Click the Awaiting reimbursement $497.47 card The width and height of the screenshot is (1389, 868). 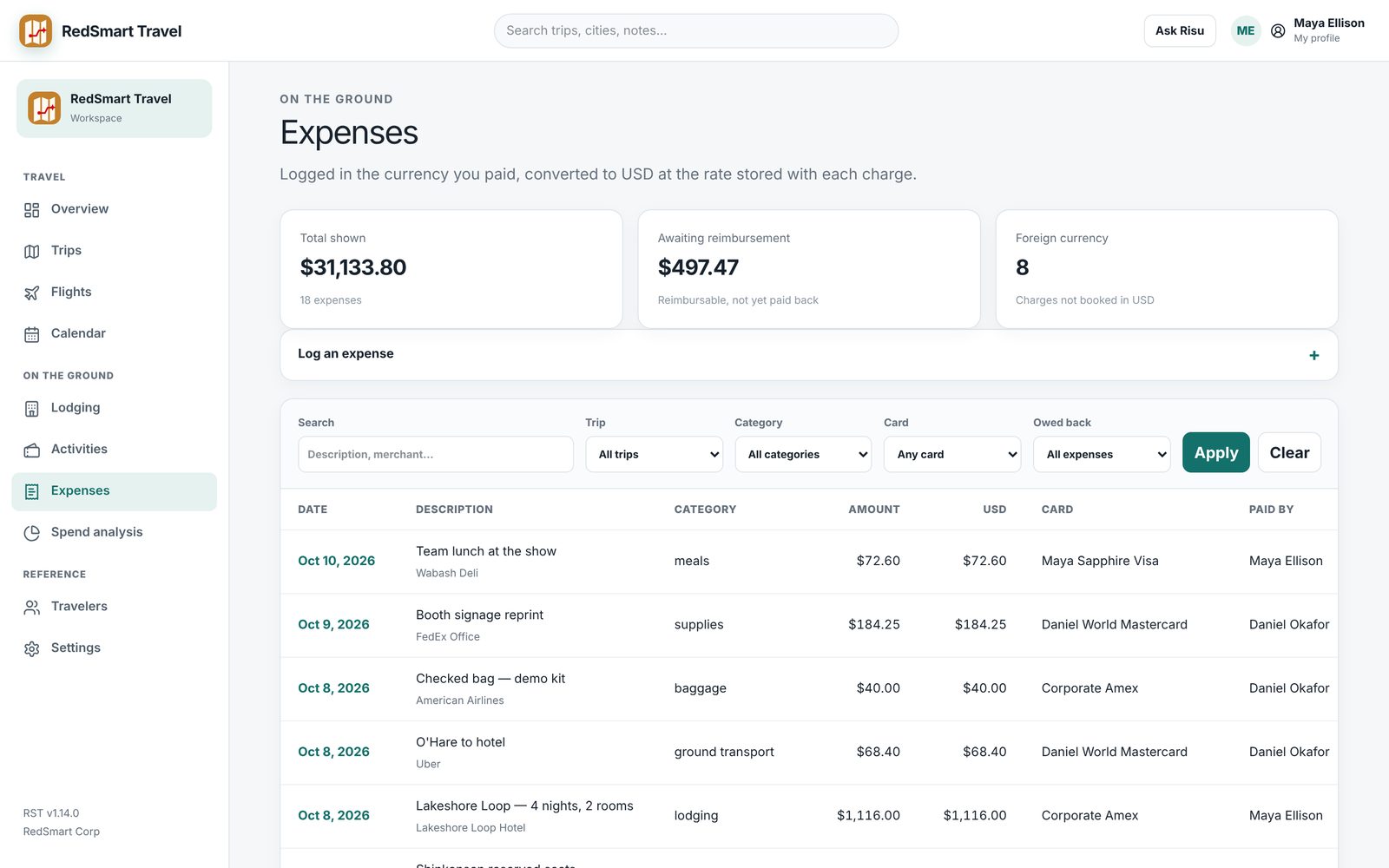(x=809, y=269)
